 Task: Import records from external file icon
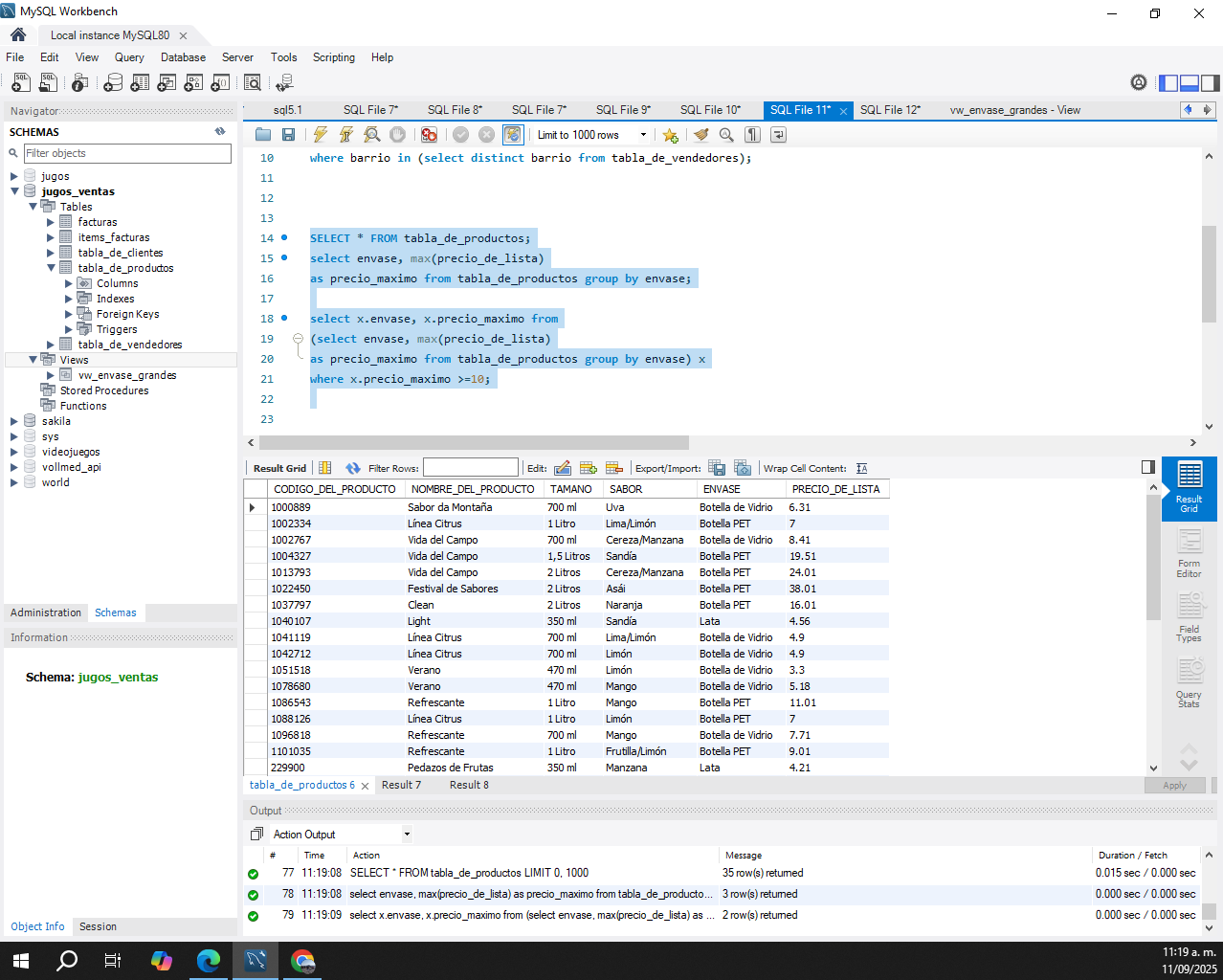click(743, 468)
